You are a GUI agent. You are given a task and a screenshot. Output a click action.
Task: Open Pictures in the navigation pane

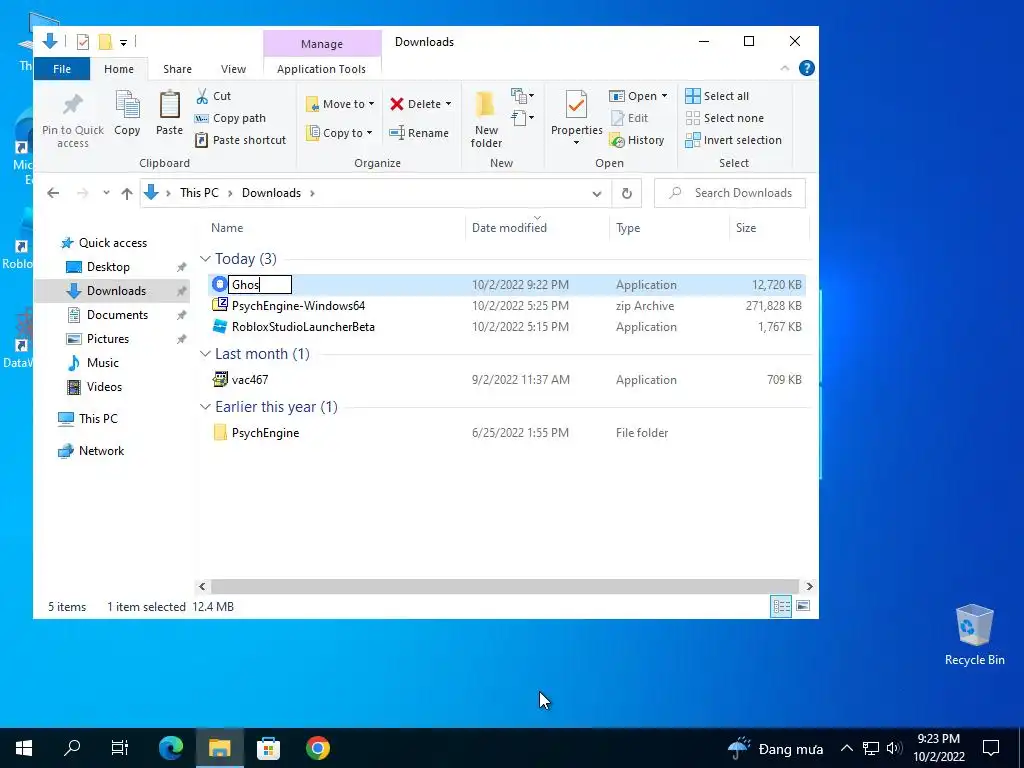pos(108,339)
